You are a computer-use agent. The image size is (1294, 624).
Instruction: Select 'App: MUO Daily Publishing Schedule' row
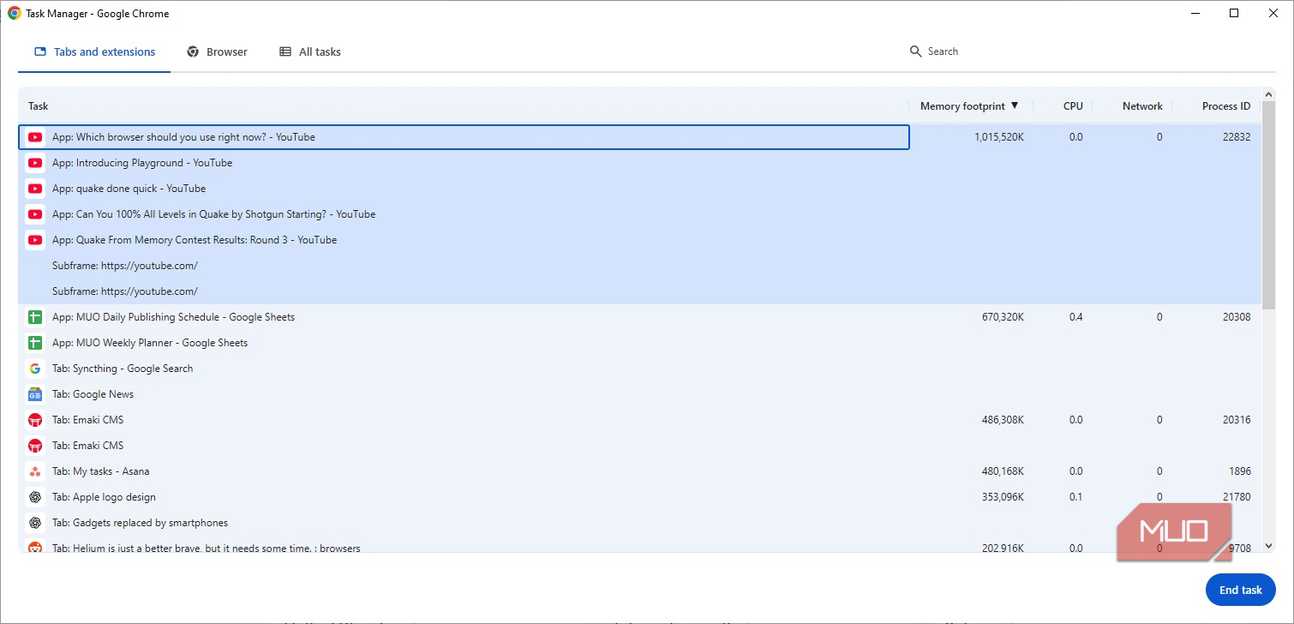(640, 317)
